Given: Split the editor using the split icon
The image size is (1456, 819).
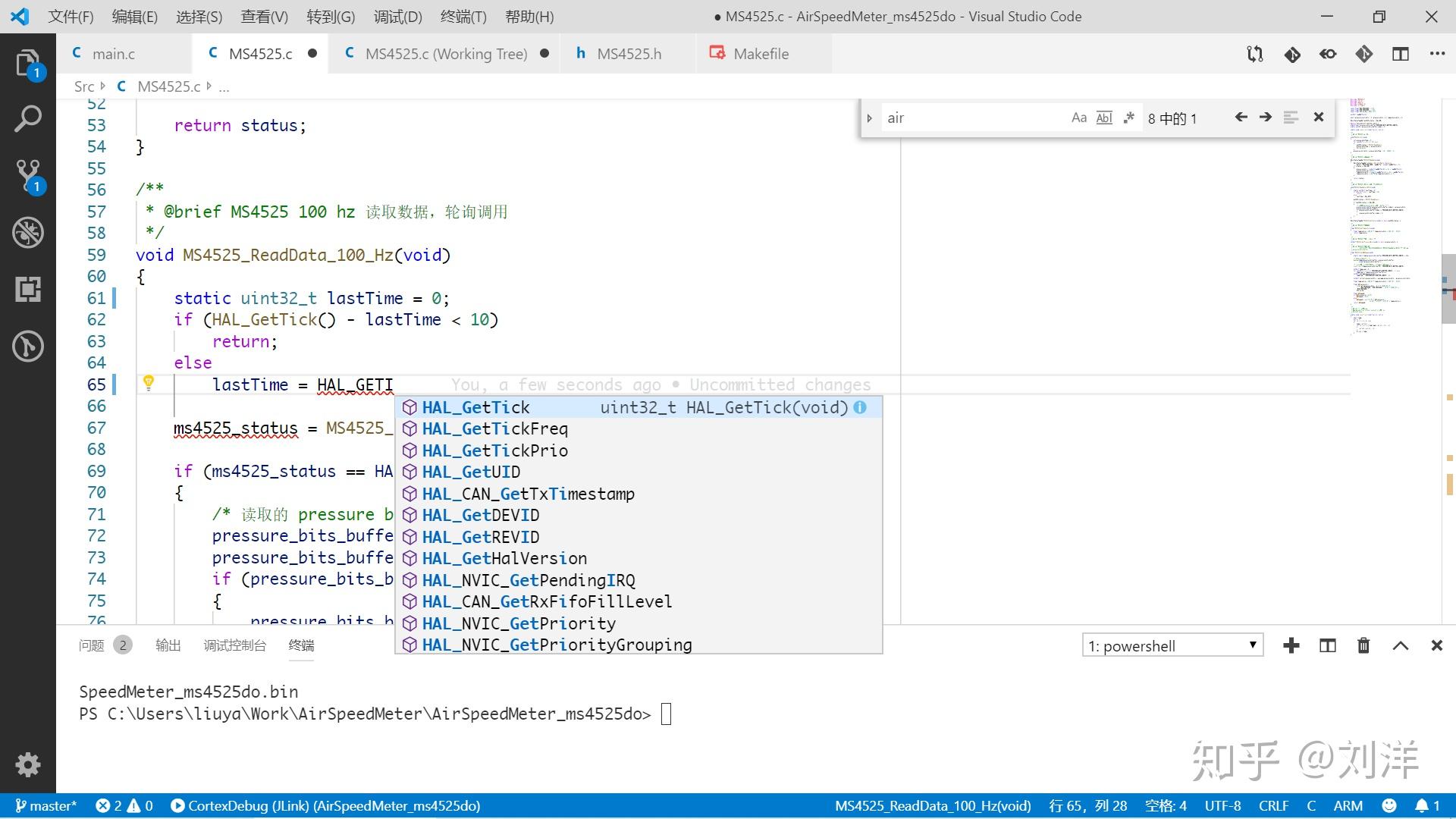Looking at the screenshot, I should (1399, 54).
